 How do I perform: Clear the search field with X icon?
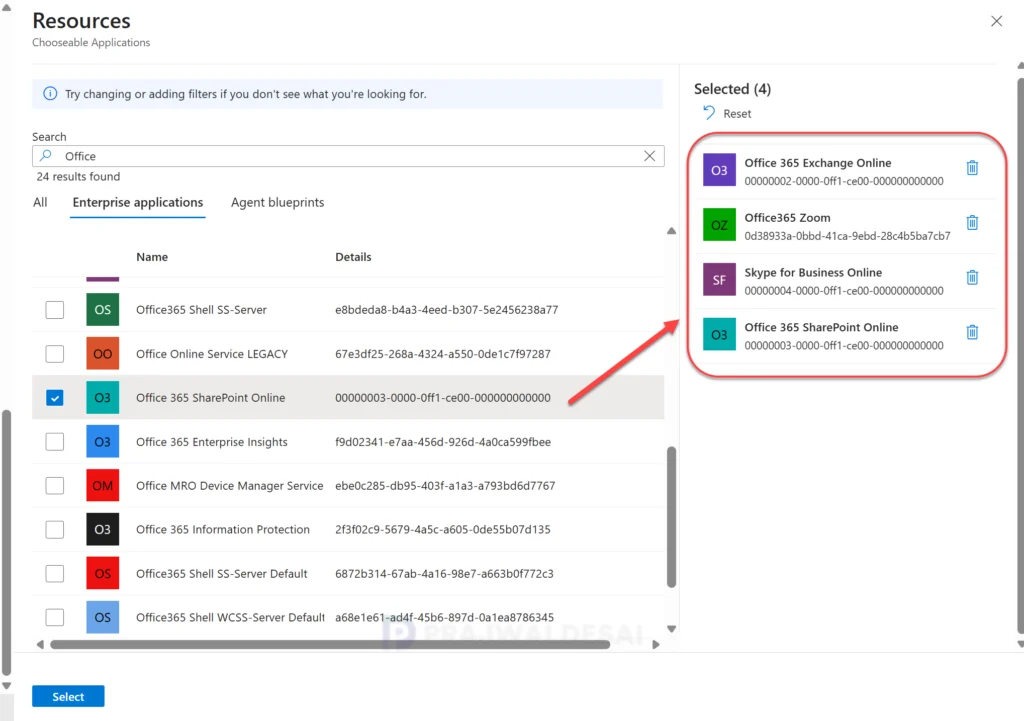649,156
